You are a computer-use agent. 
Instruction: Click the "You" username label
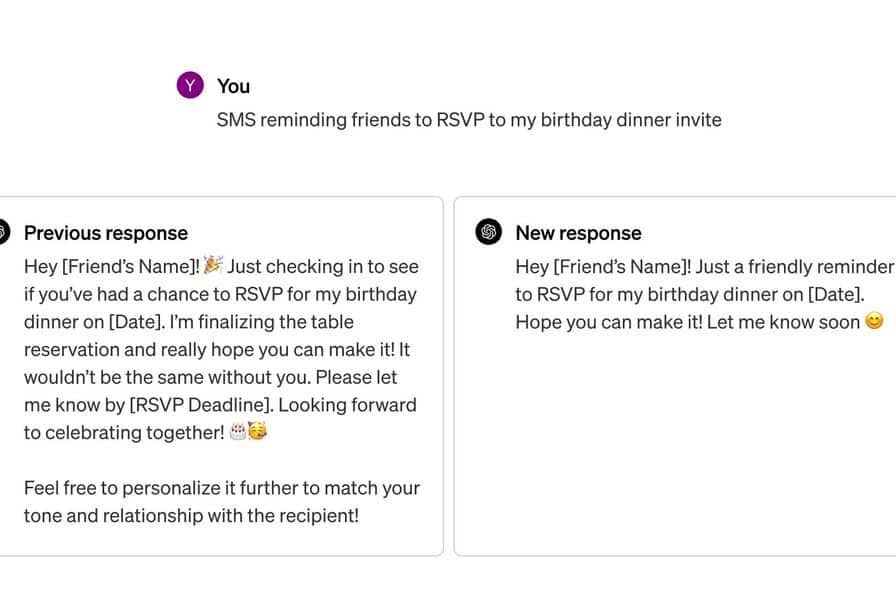[233, 86]
